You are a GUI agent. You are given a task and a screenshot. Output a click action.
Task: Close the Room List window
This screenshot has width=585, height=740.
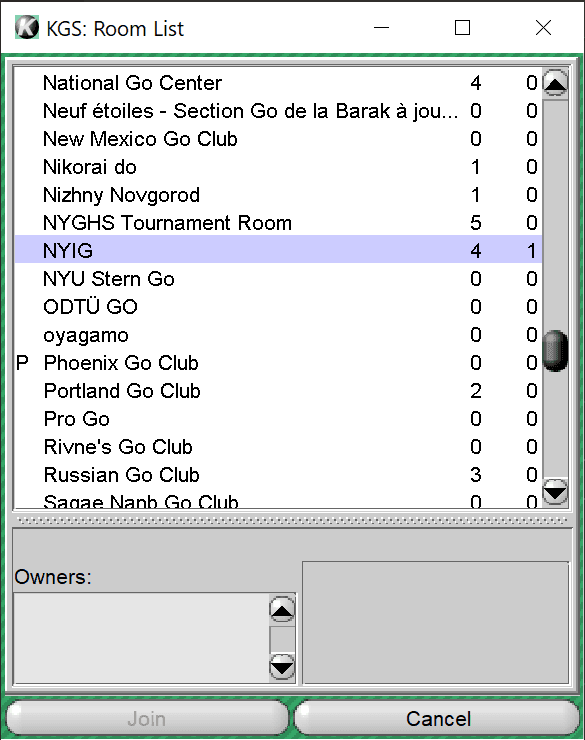coord(543,27)
